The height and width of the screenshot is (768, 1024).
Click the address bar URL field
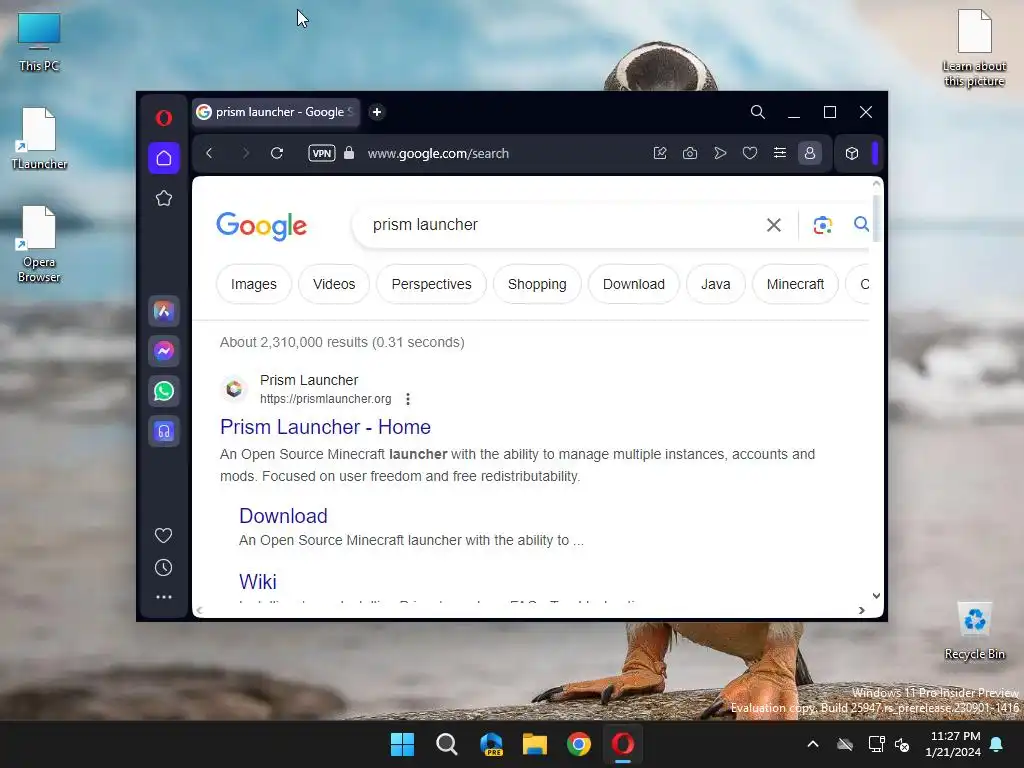(438, 153)
